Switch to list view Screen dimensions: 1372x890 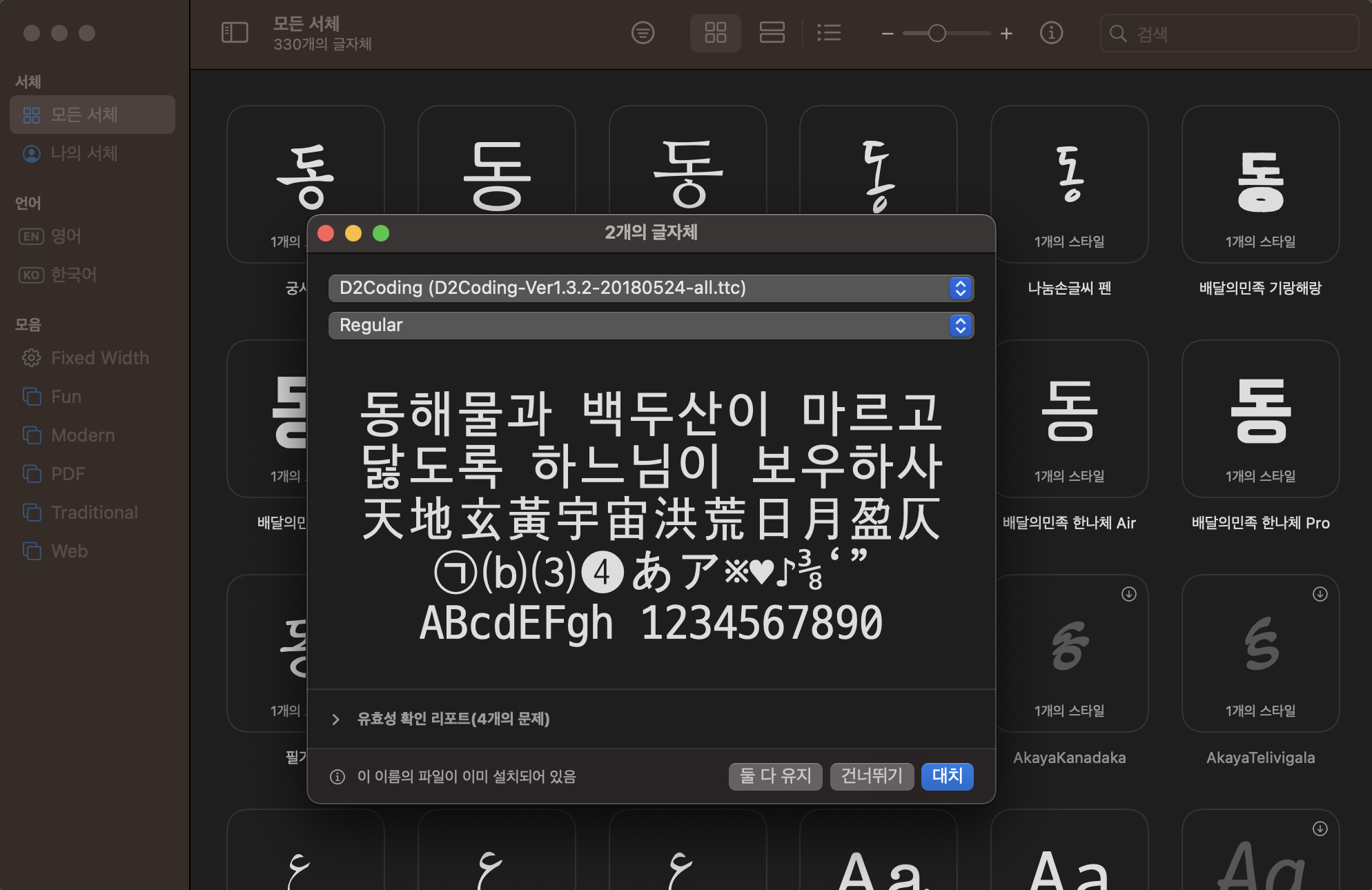coord(829,32)
